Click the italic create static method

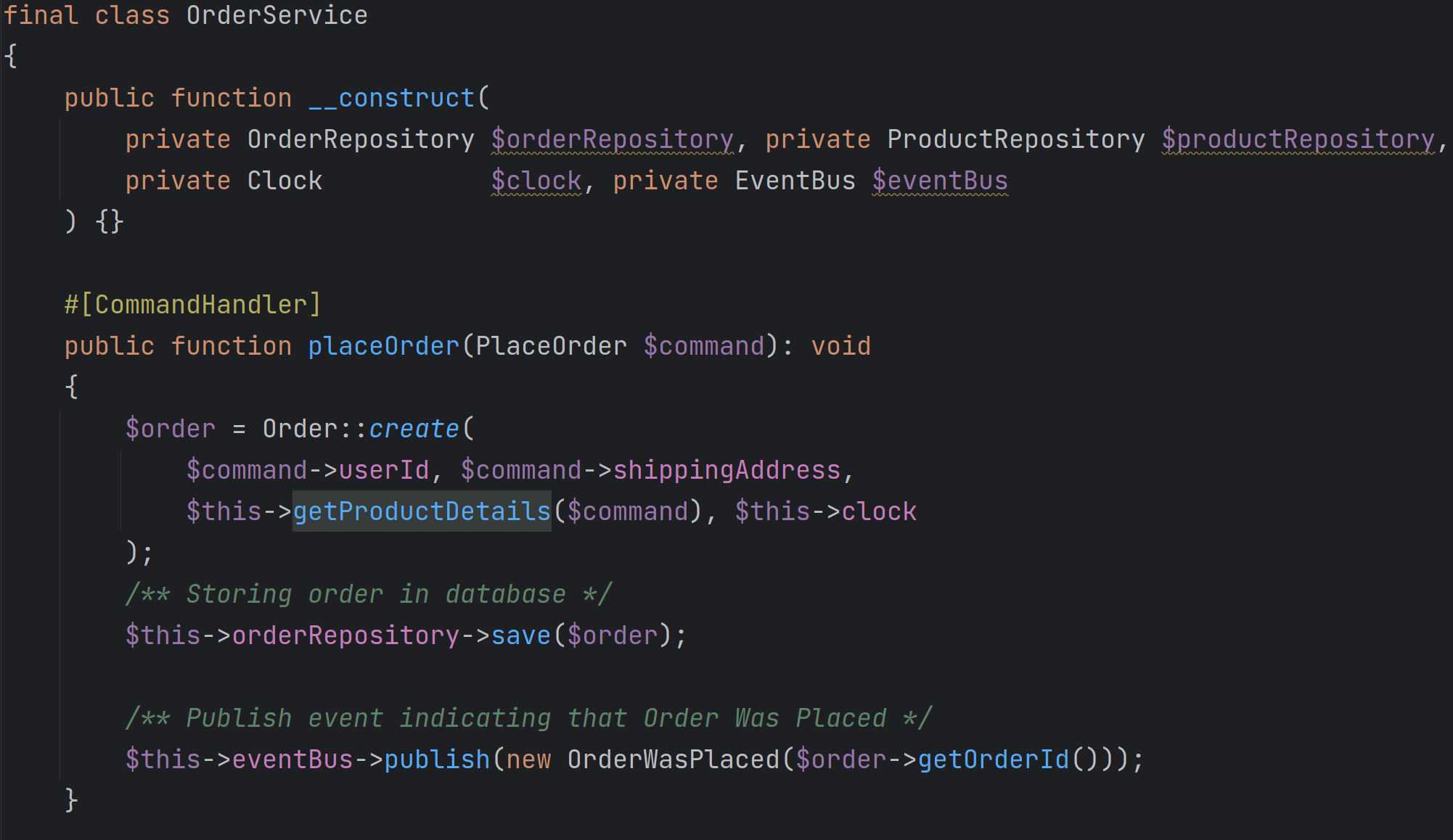tap(414, 429)
